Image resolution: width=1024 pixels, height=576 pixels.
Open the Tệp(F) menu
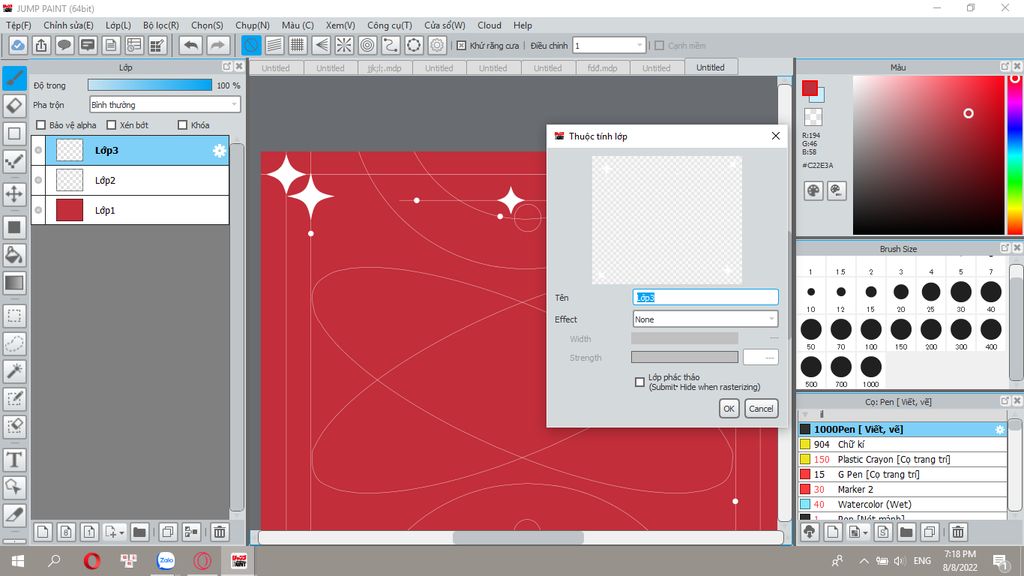click(18, 25)
